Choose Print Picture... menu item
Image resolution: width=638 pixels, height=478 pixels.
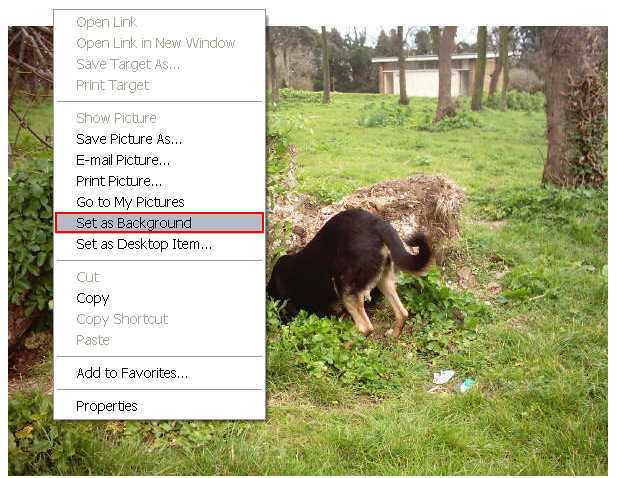pos(159,181)
